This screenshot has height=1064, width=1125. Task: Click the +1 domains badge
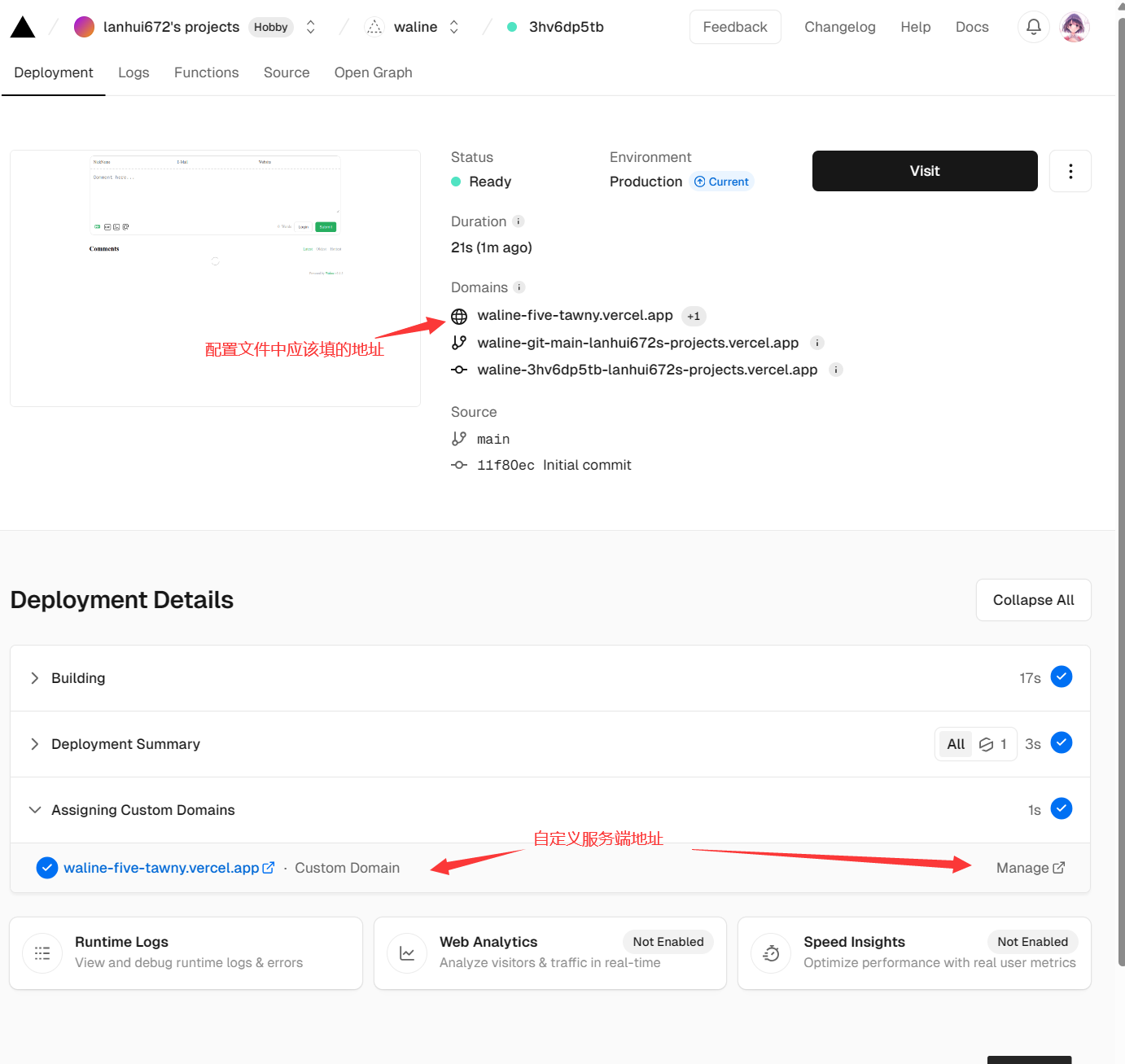pos(693,316)
